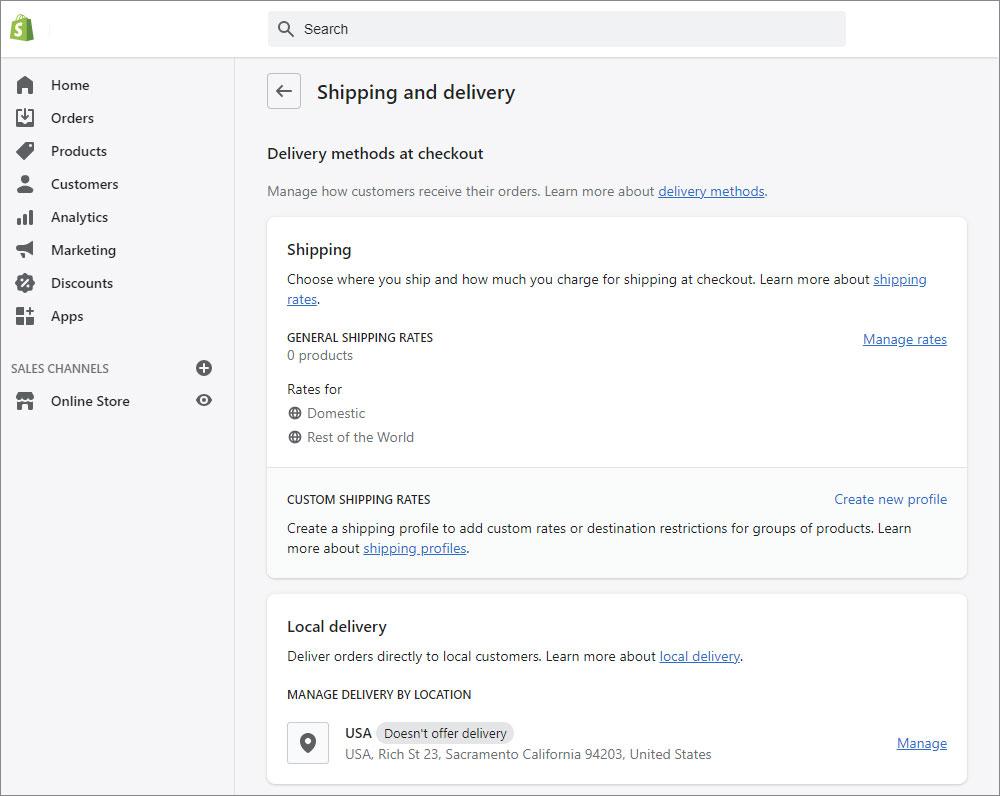Click the globe icon beside Domestic
The width and height of the screenshot is (1000, 796).
[x=295, y=413]
